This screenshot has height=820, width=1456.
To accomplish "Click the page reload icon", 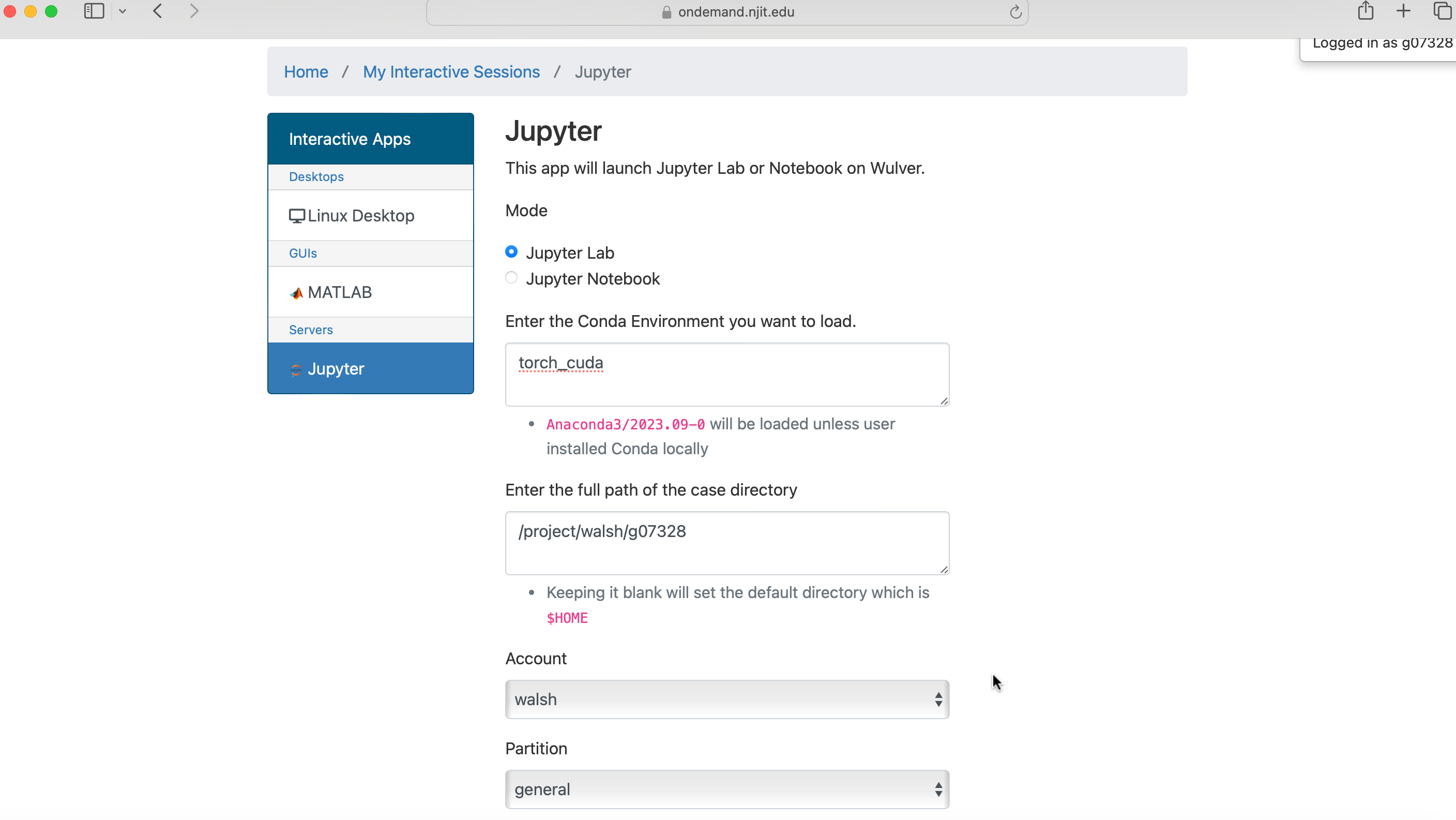I will tap(1015, 12).
